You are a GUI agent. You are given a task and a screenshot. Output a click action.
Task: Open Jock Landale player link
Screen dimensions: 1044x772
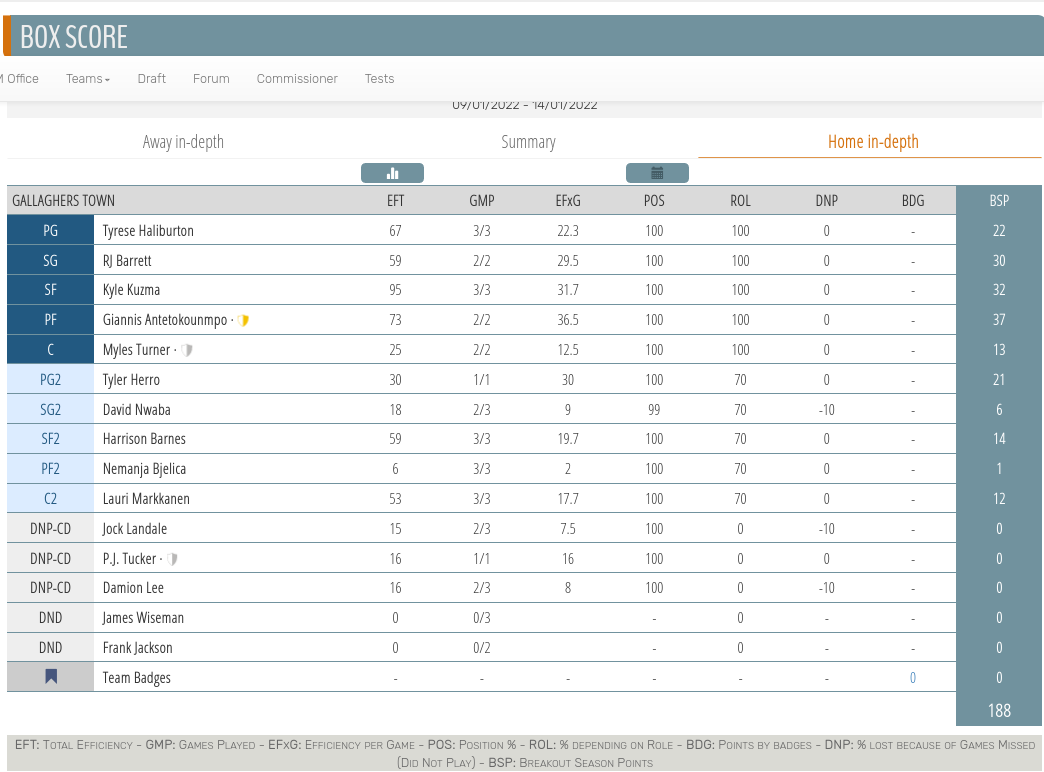134,529
